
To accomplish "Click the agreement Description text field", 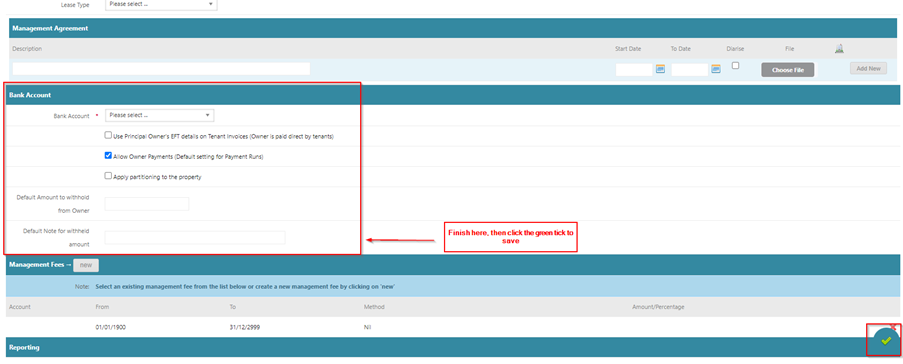I will point(161,69).
